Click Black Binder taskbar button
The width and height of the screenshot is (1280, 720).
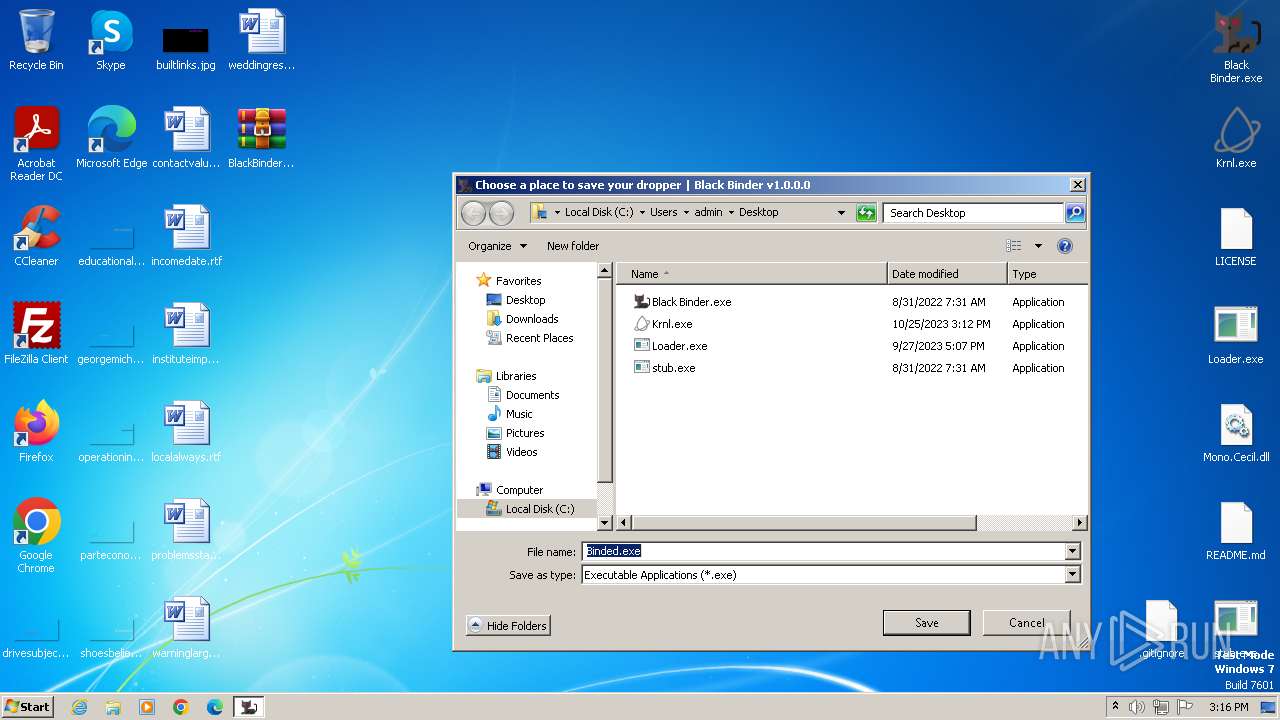point(249,707)
